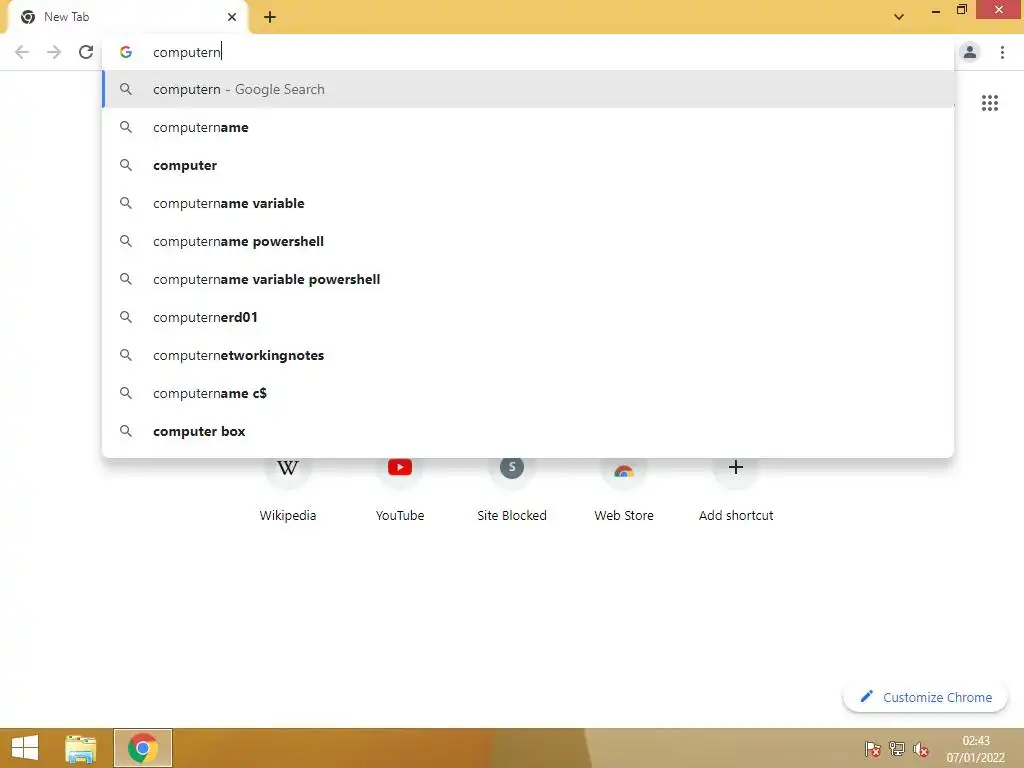Click the browser forward arrow
Image resolution: width=1024 pixels, height=768 pixels.
click(x=54, y=52)
